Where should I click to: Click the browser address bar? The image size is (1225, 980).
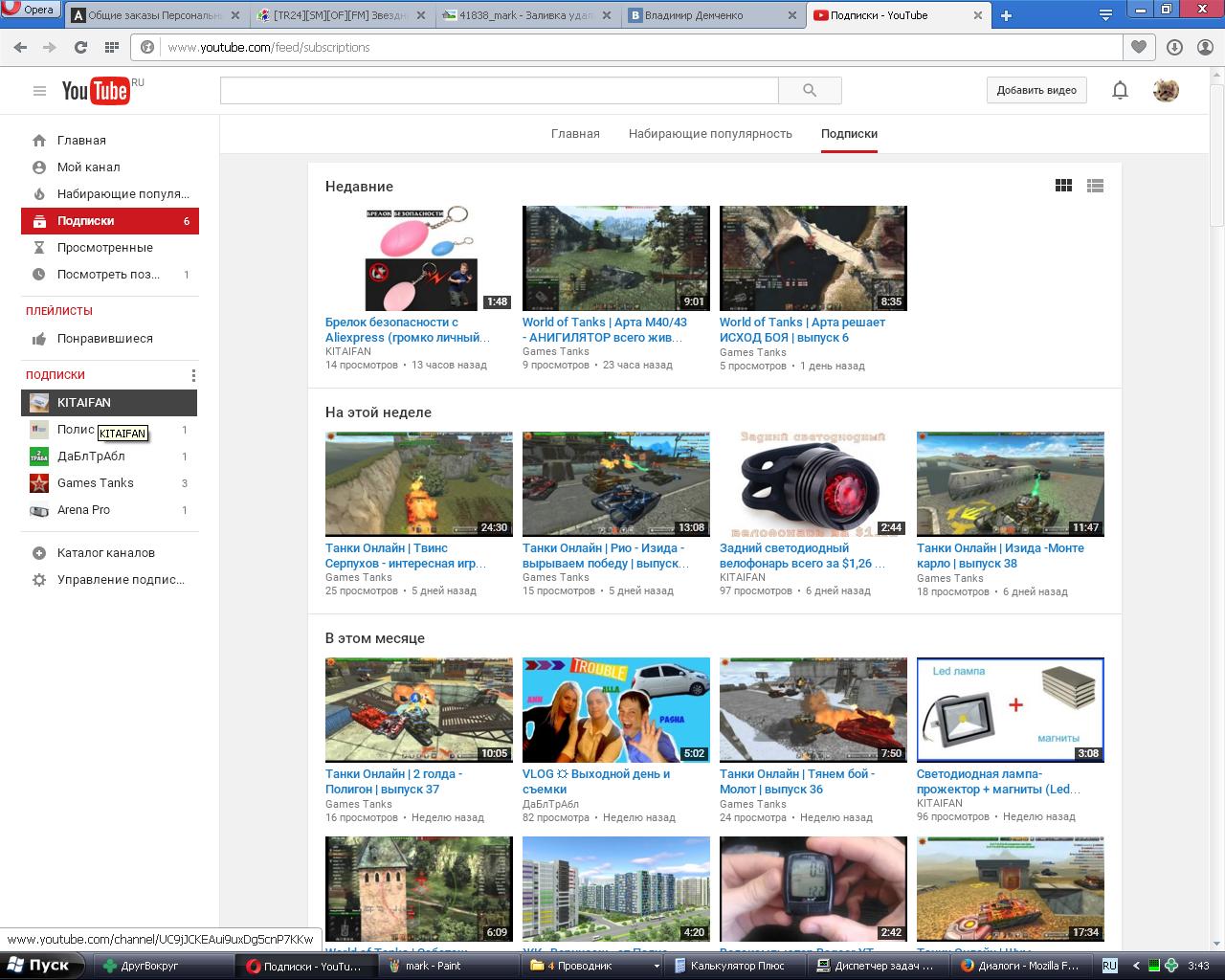[627, 47]
